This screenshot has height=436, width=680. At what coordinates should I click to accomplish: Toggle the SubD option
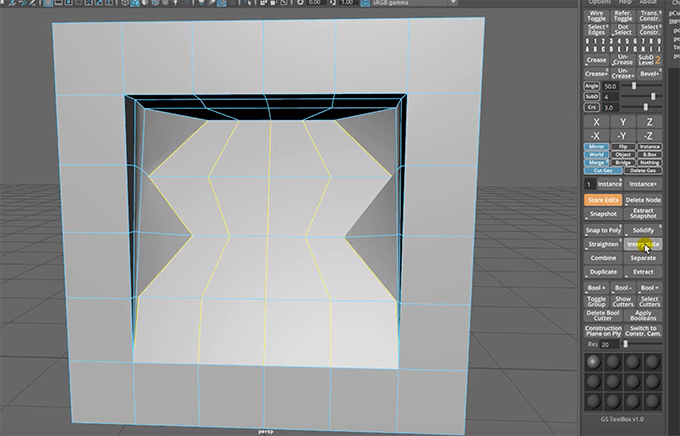point(592,97)
